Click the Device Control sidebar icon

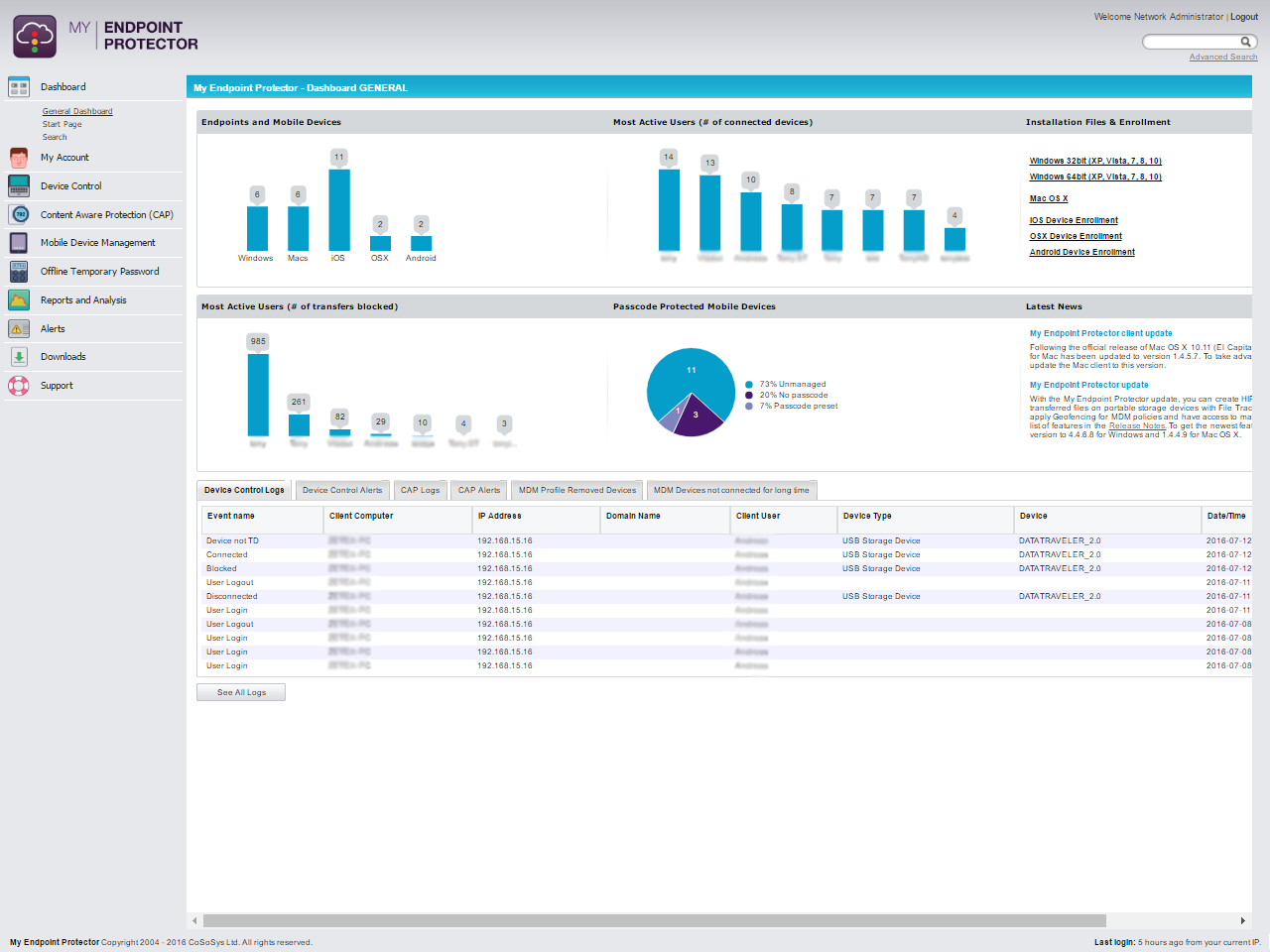[19, 186]
